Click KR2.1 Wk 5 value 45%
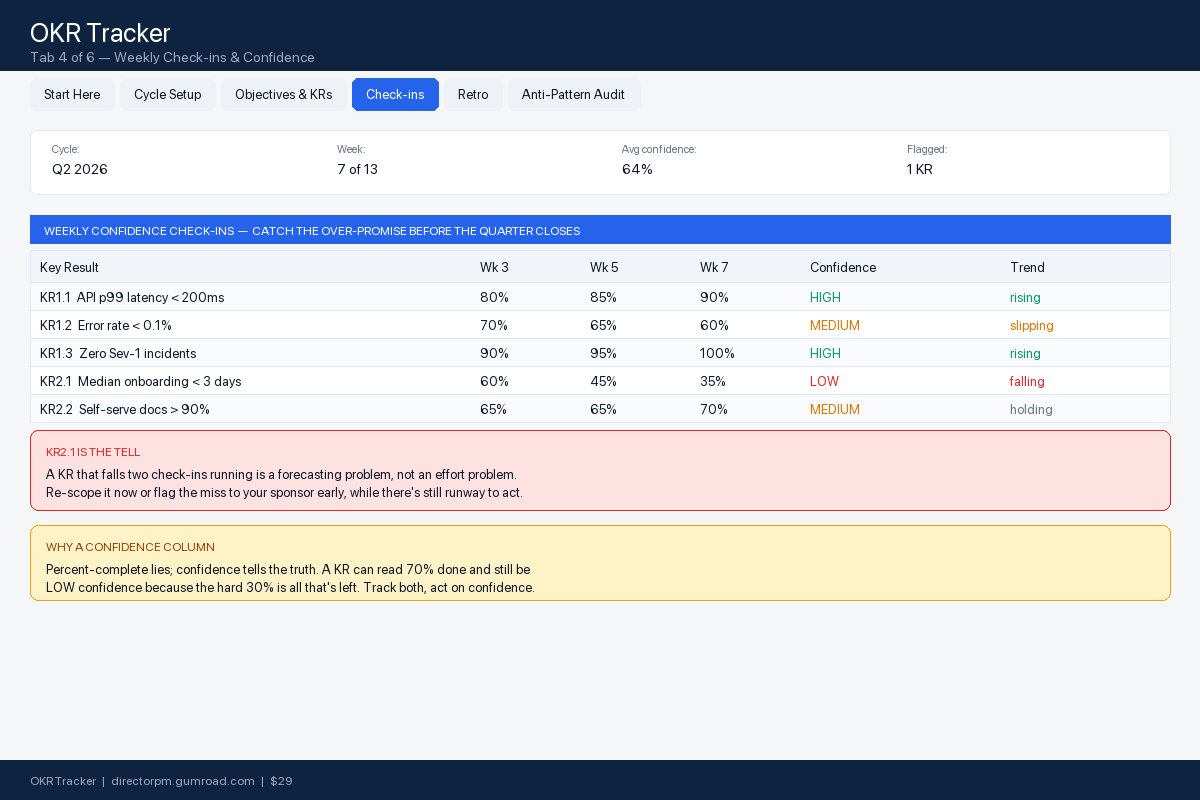 coord(604,381)
